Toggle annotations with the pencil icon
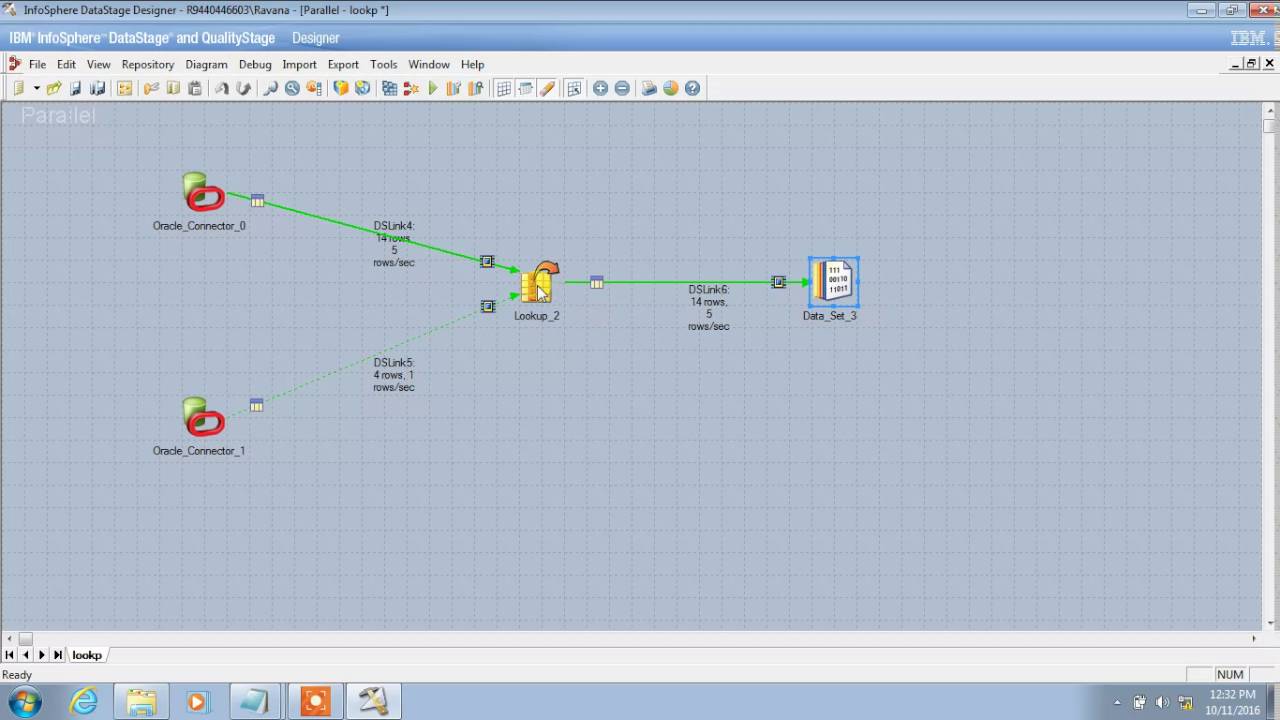The width and height of the screenshot is (1280, 720). click(x=547, y=88)
